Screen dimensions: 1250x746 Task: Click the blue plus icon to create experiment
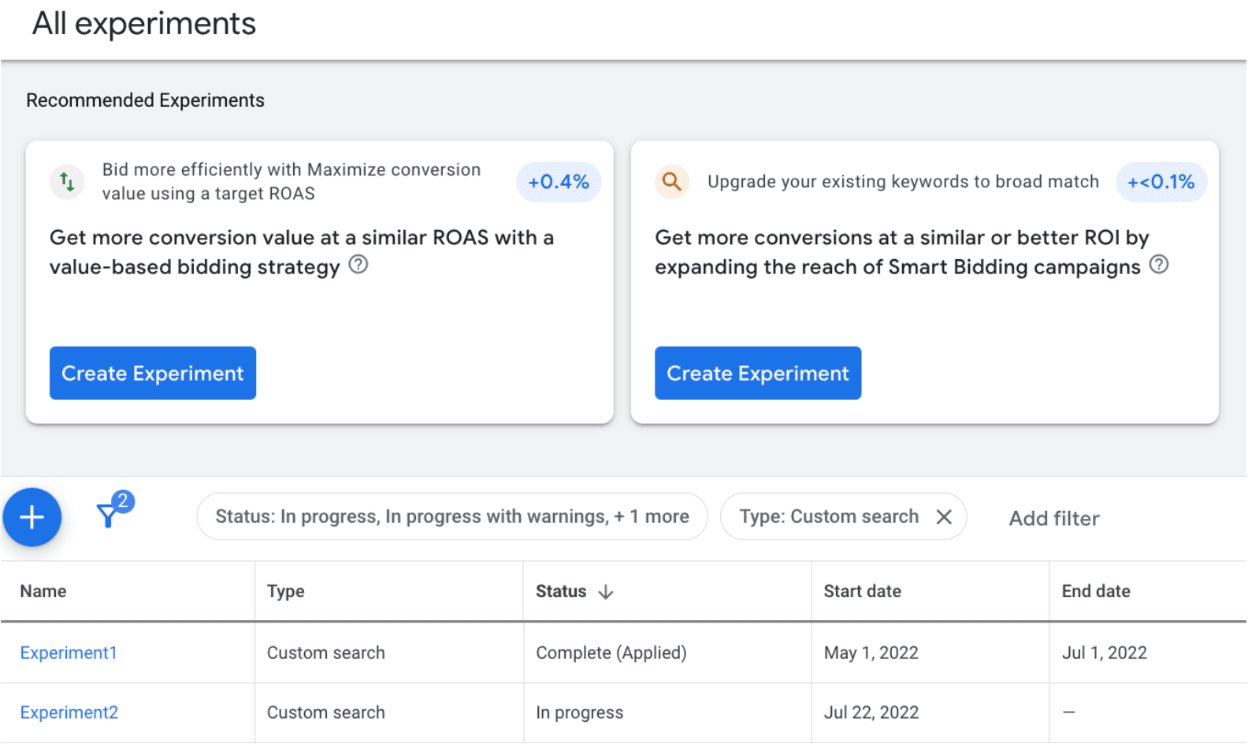31,517
